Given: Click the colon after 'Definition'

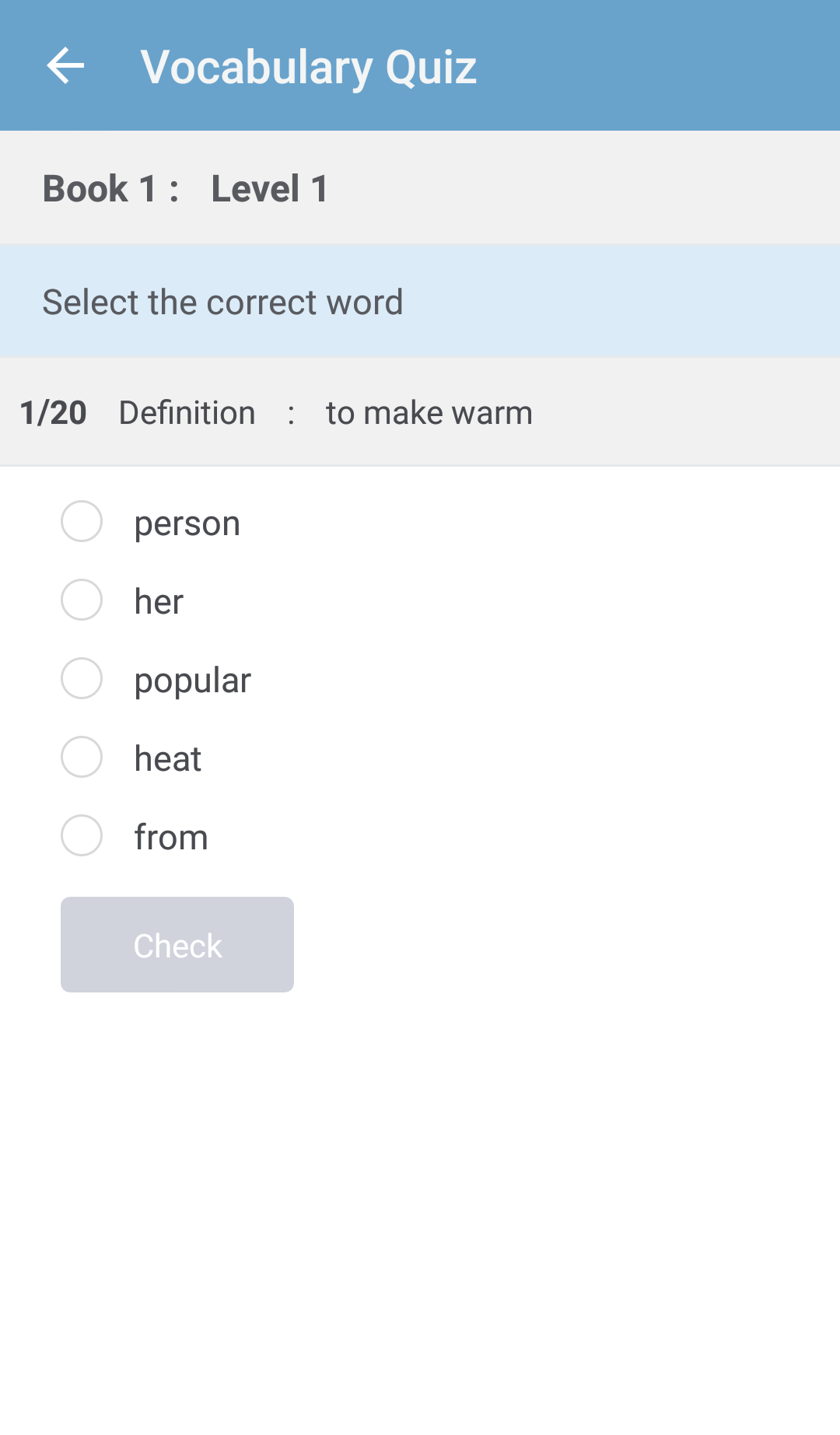Looking at the screenshot, I should (x=291, y=415).
